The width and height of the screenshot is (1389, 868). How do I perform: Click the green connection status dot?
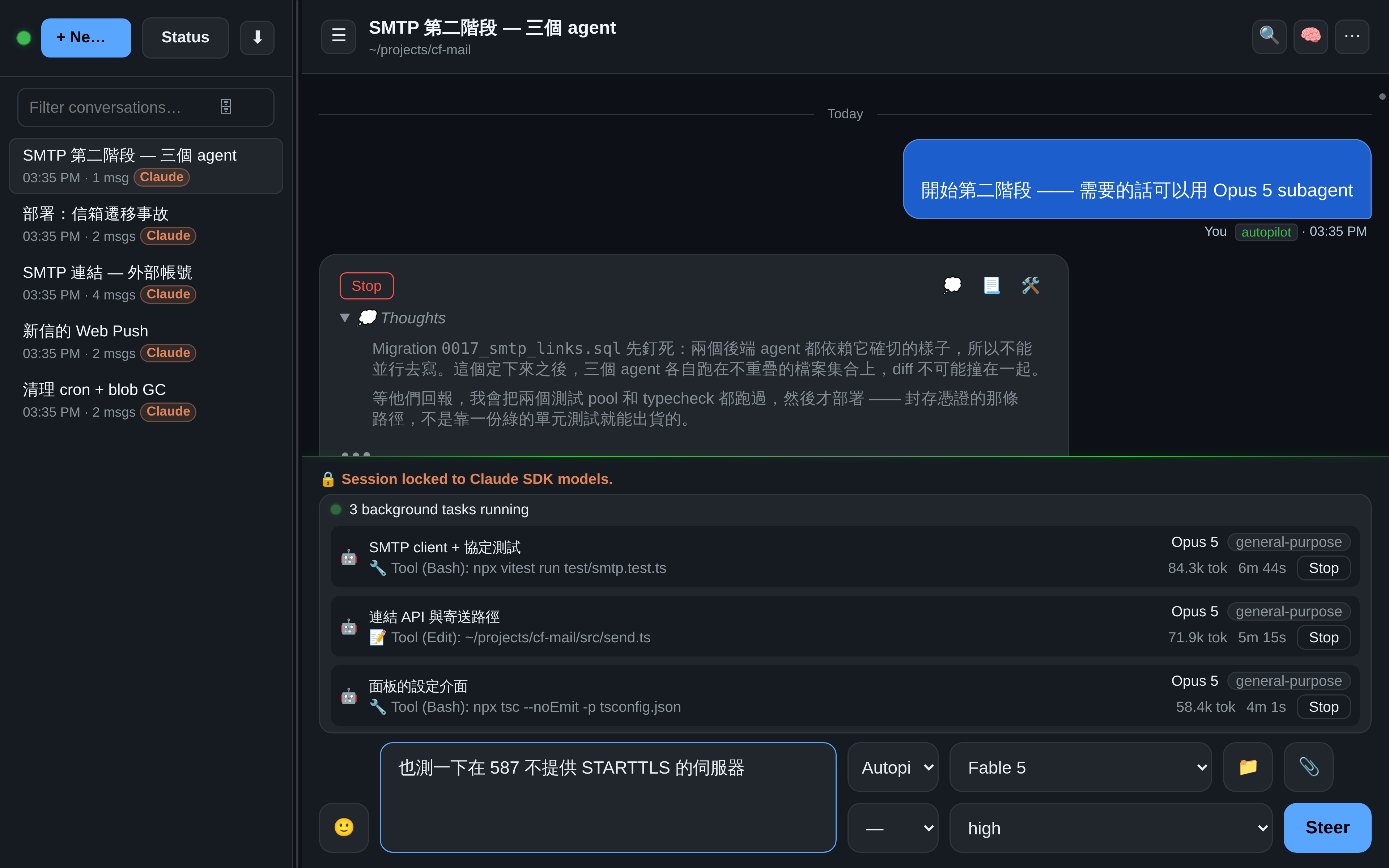24,38
